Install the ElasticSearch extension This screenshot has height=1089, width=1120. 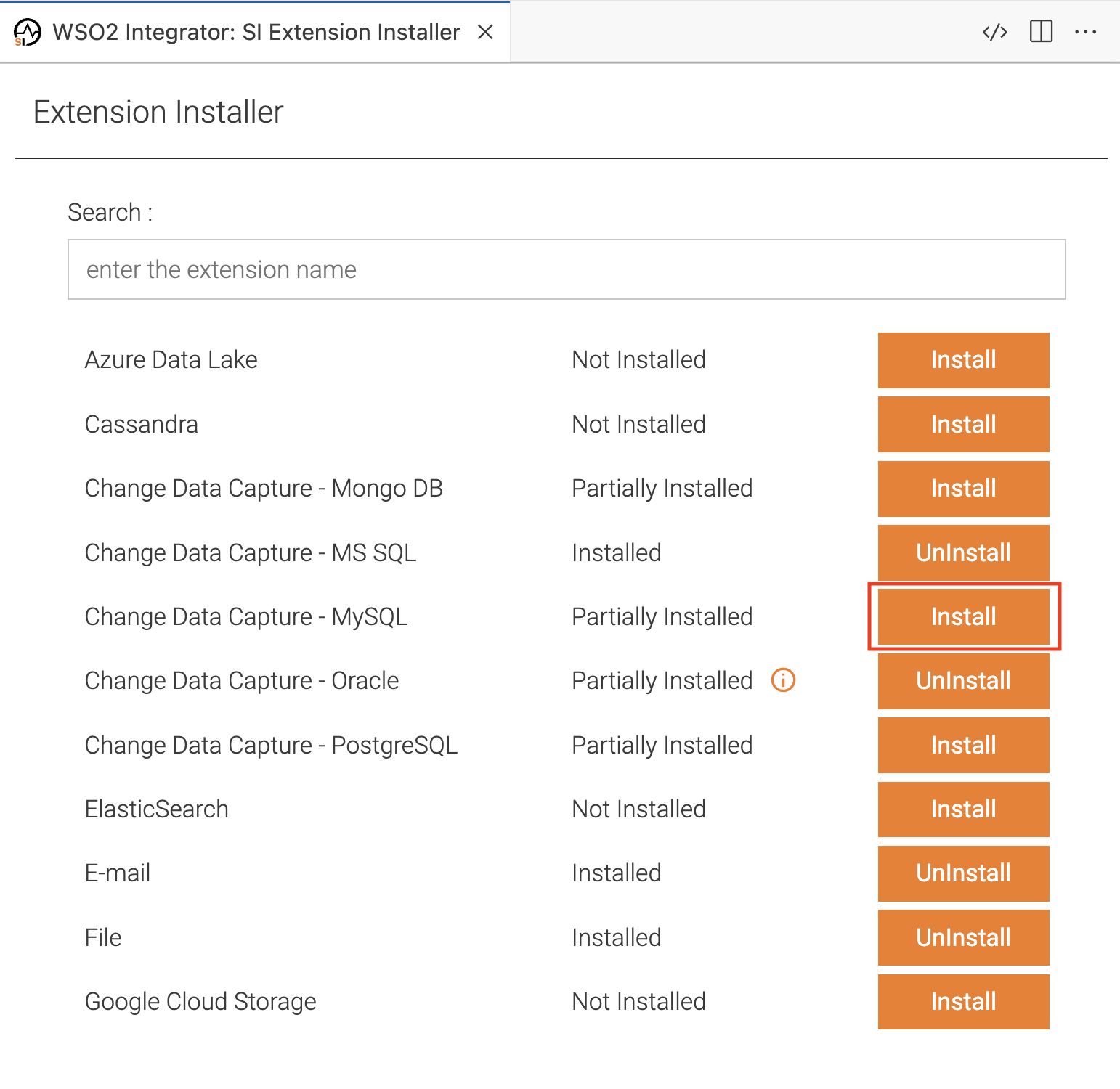(x=963, y=809)
